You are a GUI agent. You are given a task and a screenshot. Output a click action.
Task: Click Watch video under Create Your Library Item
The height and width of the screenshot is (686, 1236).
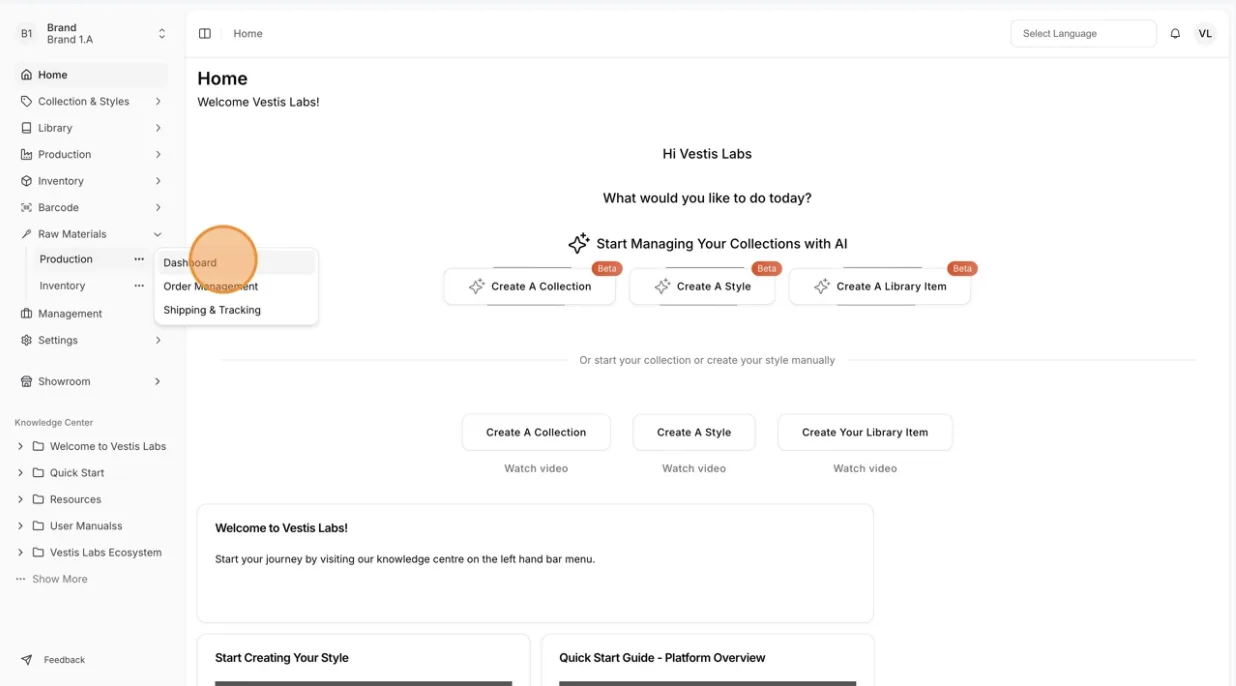865,468
